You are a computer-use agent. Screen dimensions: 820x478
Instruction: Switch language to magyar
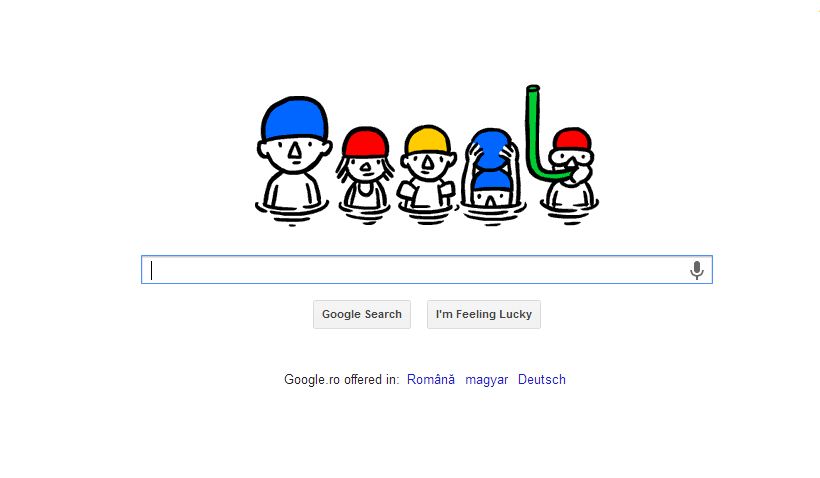487,380
